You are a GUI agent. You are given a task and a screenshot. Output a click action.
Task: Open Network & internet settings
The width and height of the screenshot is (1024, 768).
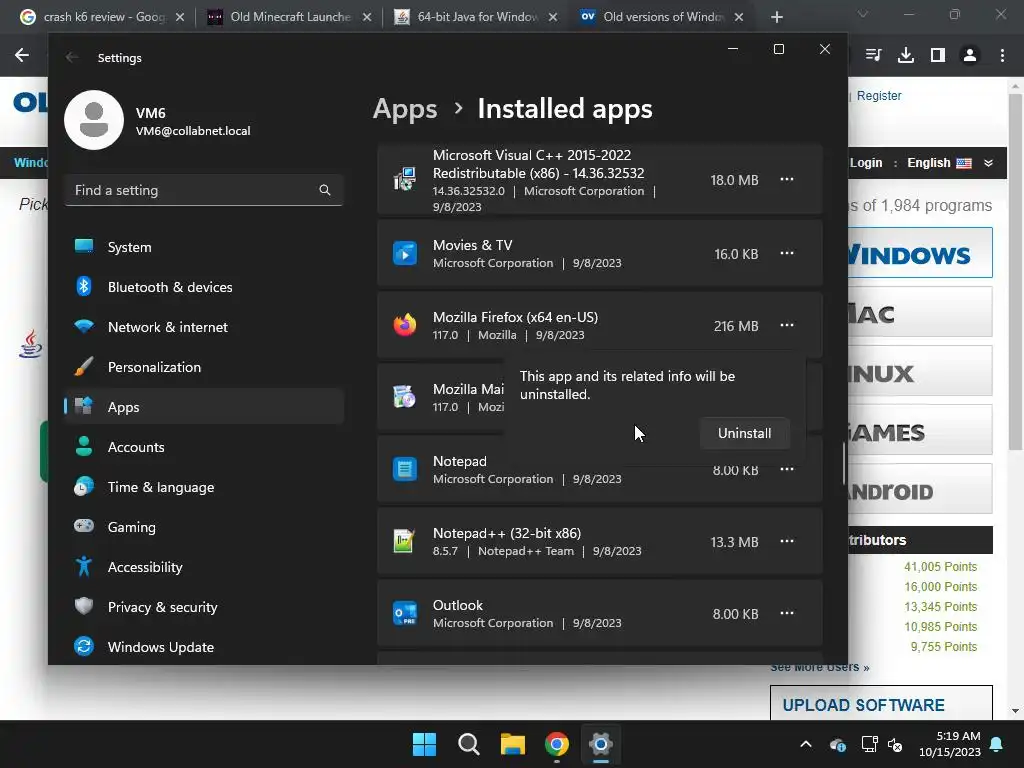[x=204, y=327]
